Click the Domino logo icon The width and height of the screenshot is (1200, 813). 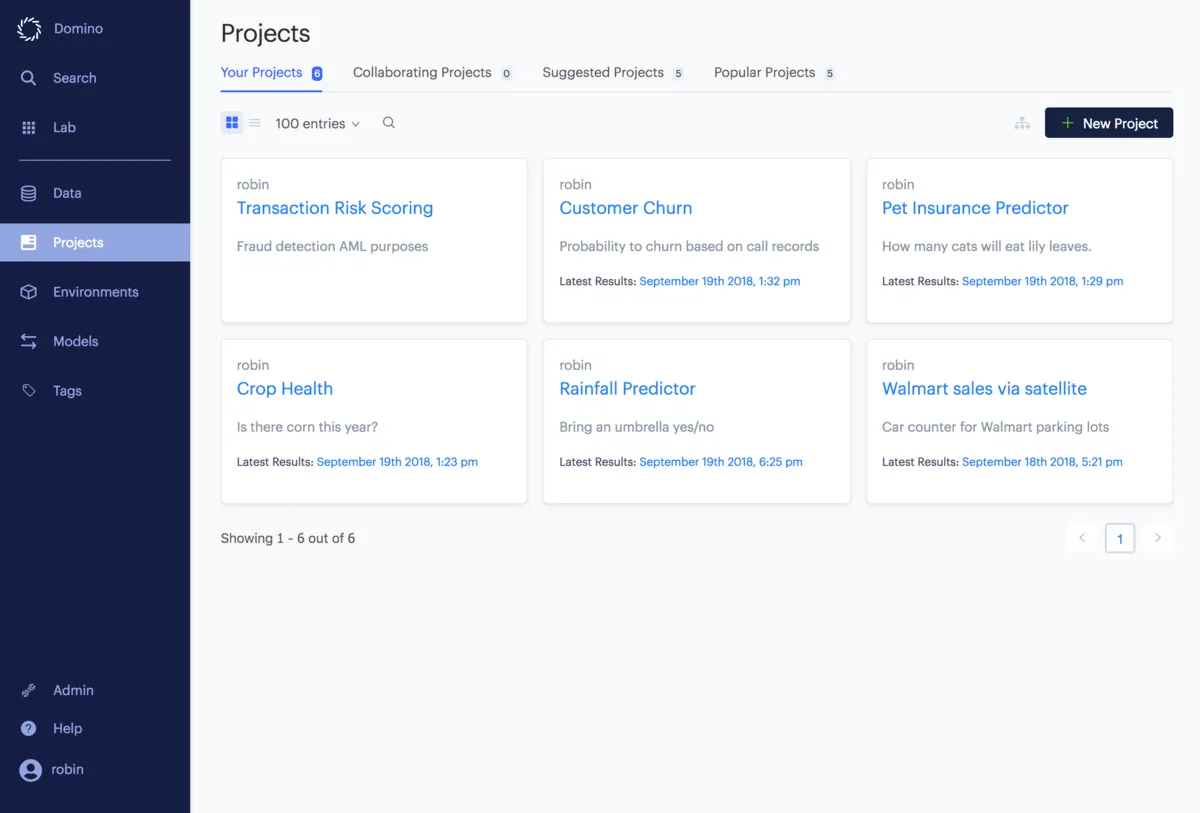pyautogui.click(x=29, y=29)
